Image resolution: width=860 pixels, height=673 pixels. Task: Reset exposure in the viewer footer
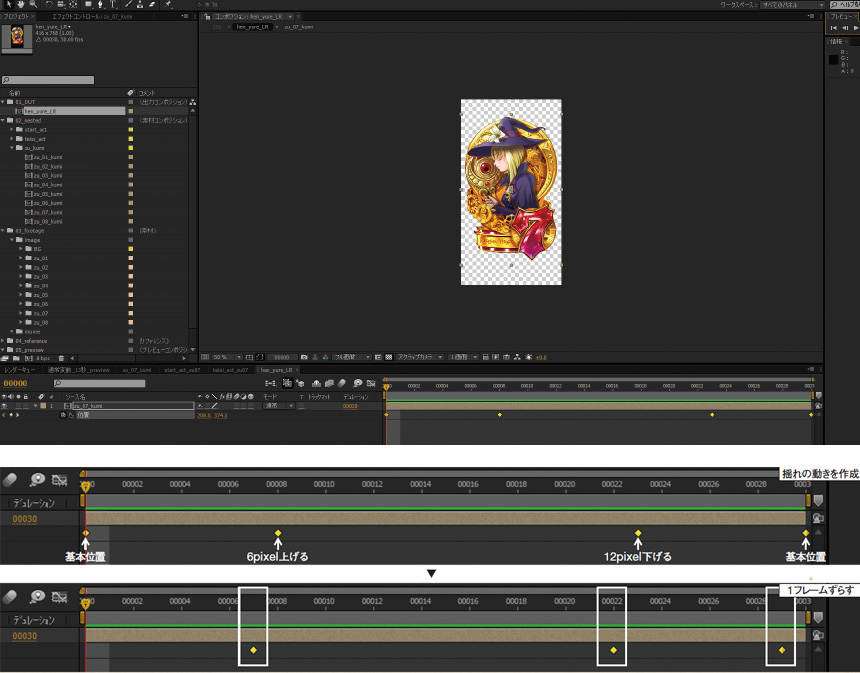click(529, 357)
